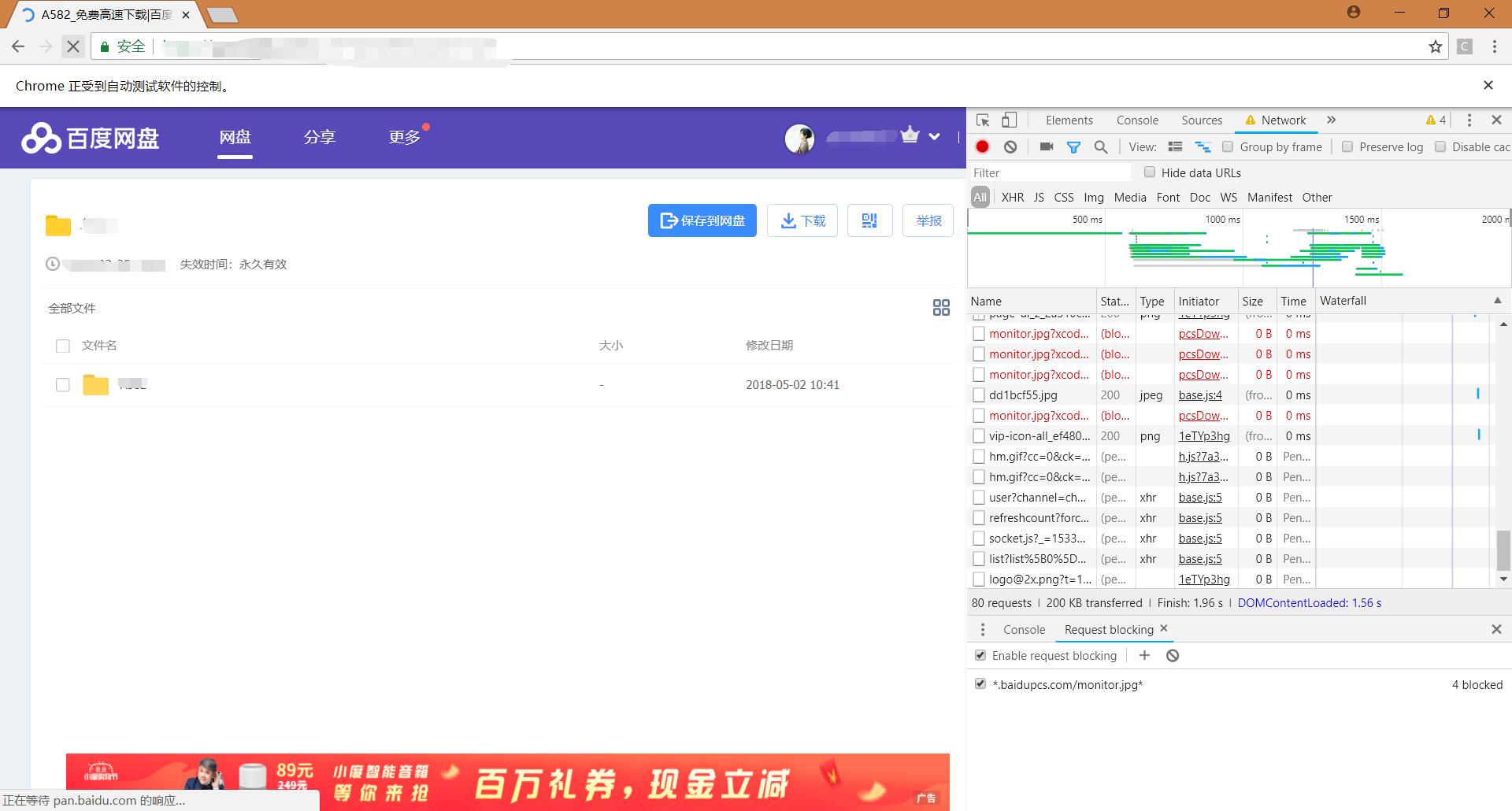The image size is (1512, 811).
Task: Click the network filter text field
Action: pos(1050,172)
